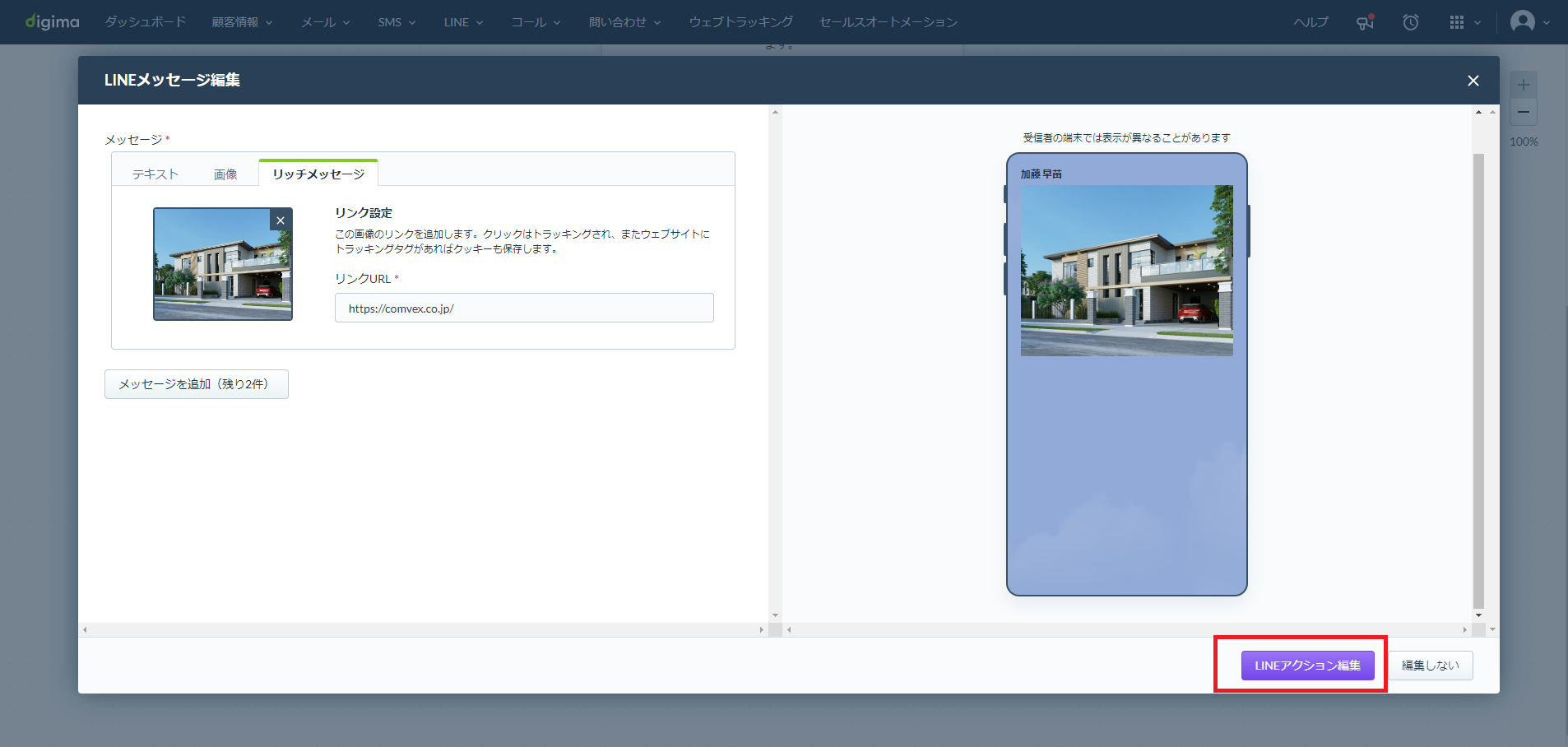The image size is (1568, 747).
Task: Click the preview pane horizontal scrollbar
Action: (x=1127, y=629)
